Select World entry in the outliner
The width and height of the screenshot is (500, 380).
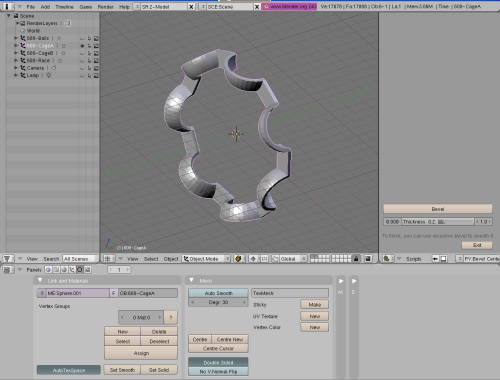point(33,31)
